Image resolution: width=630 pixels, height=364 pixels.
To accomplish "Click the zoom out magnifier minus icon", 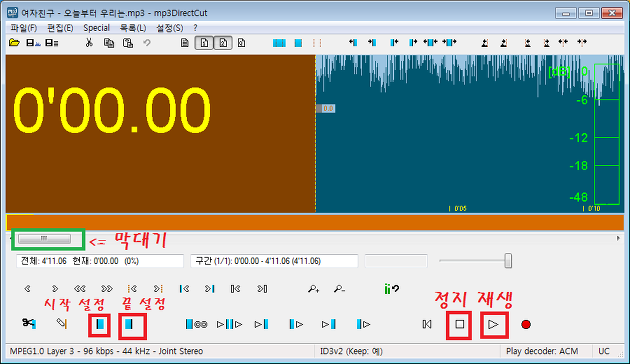I will 339,288.
